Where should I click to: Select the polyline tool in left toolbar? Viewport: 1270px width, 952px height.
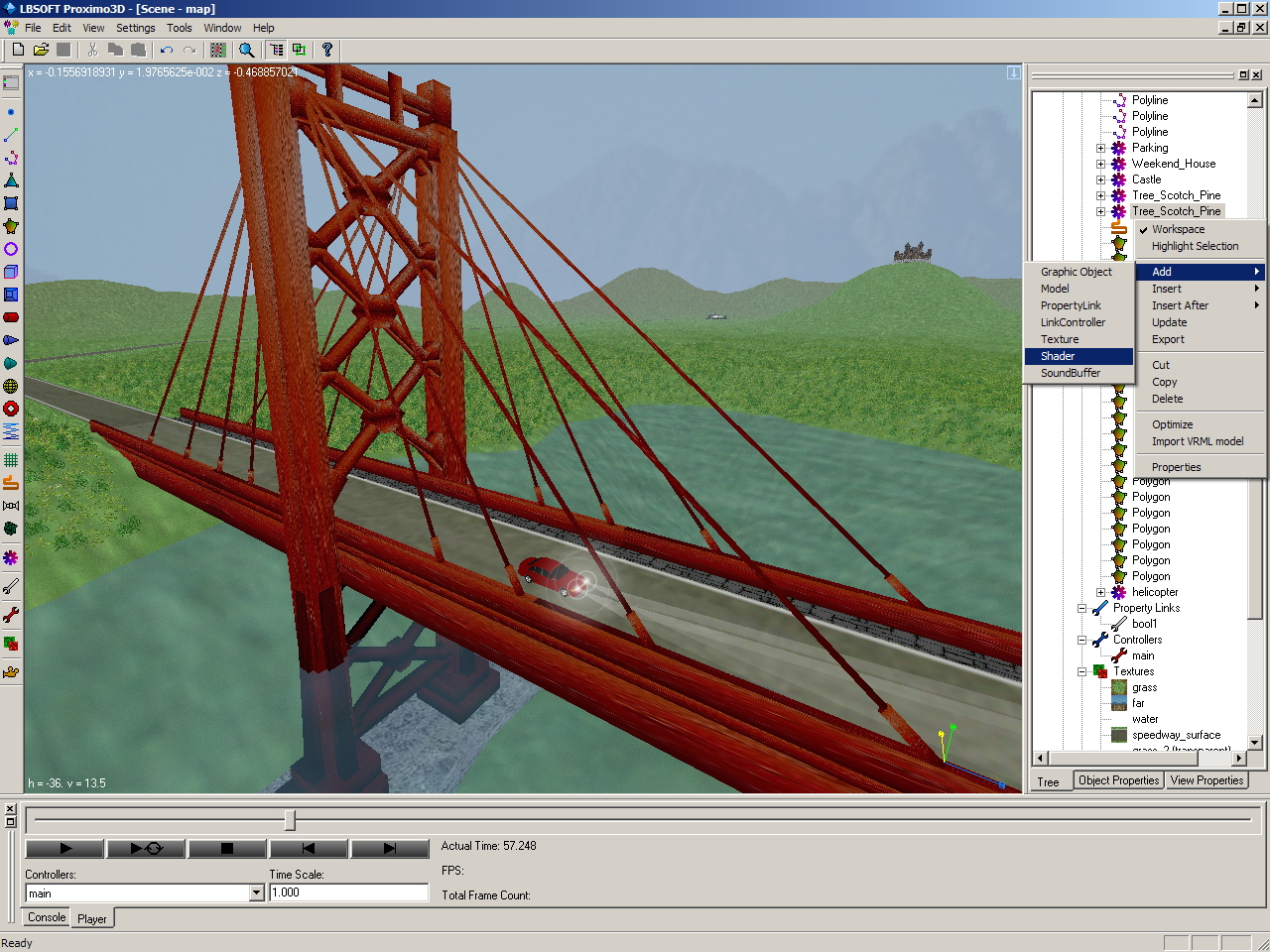(11, 158)
